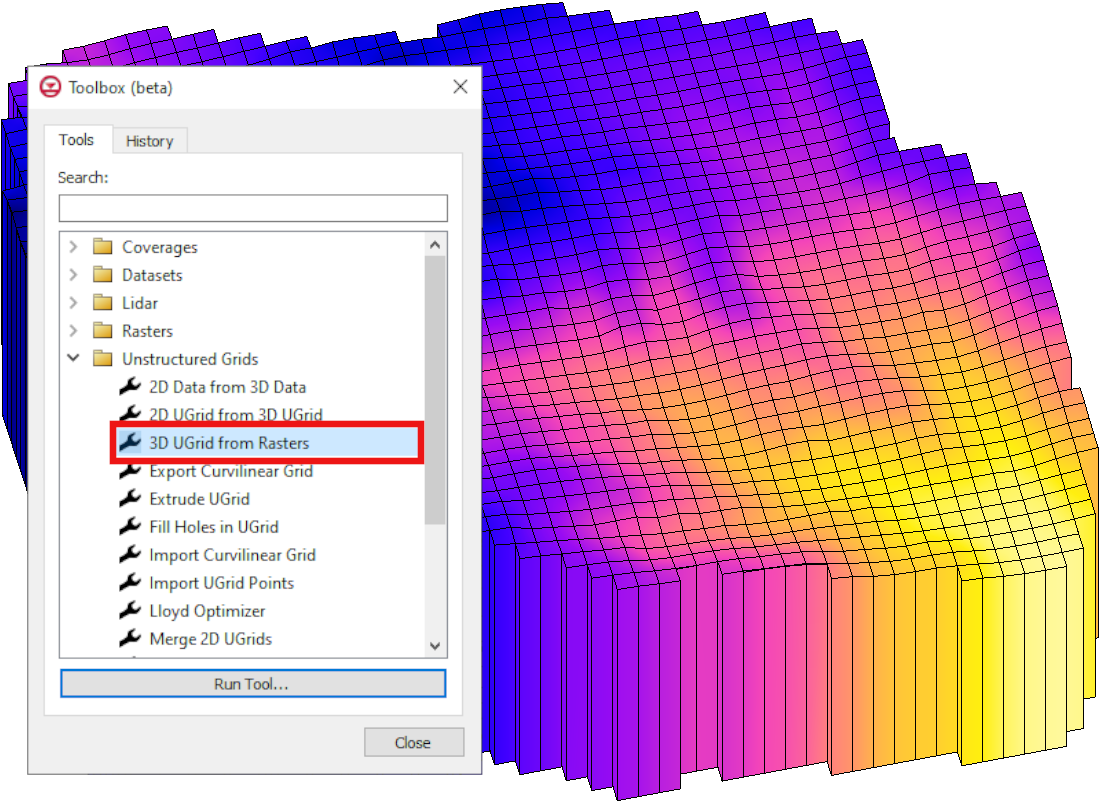Expand the Datasets folder chevron
Viewport: 1103px width, 804px height.
73,275
